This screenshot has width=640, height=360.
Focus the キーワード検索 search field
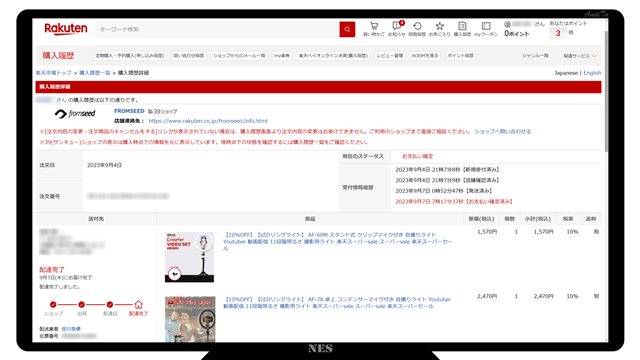coord(217,29)
